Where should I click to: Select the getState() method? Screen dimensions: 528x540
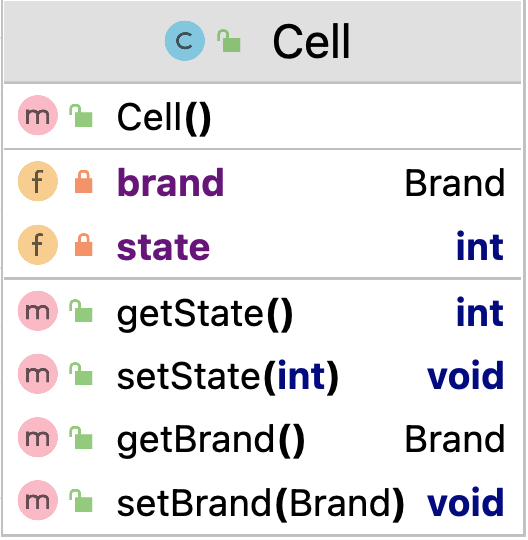(205, 314)
